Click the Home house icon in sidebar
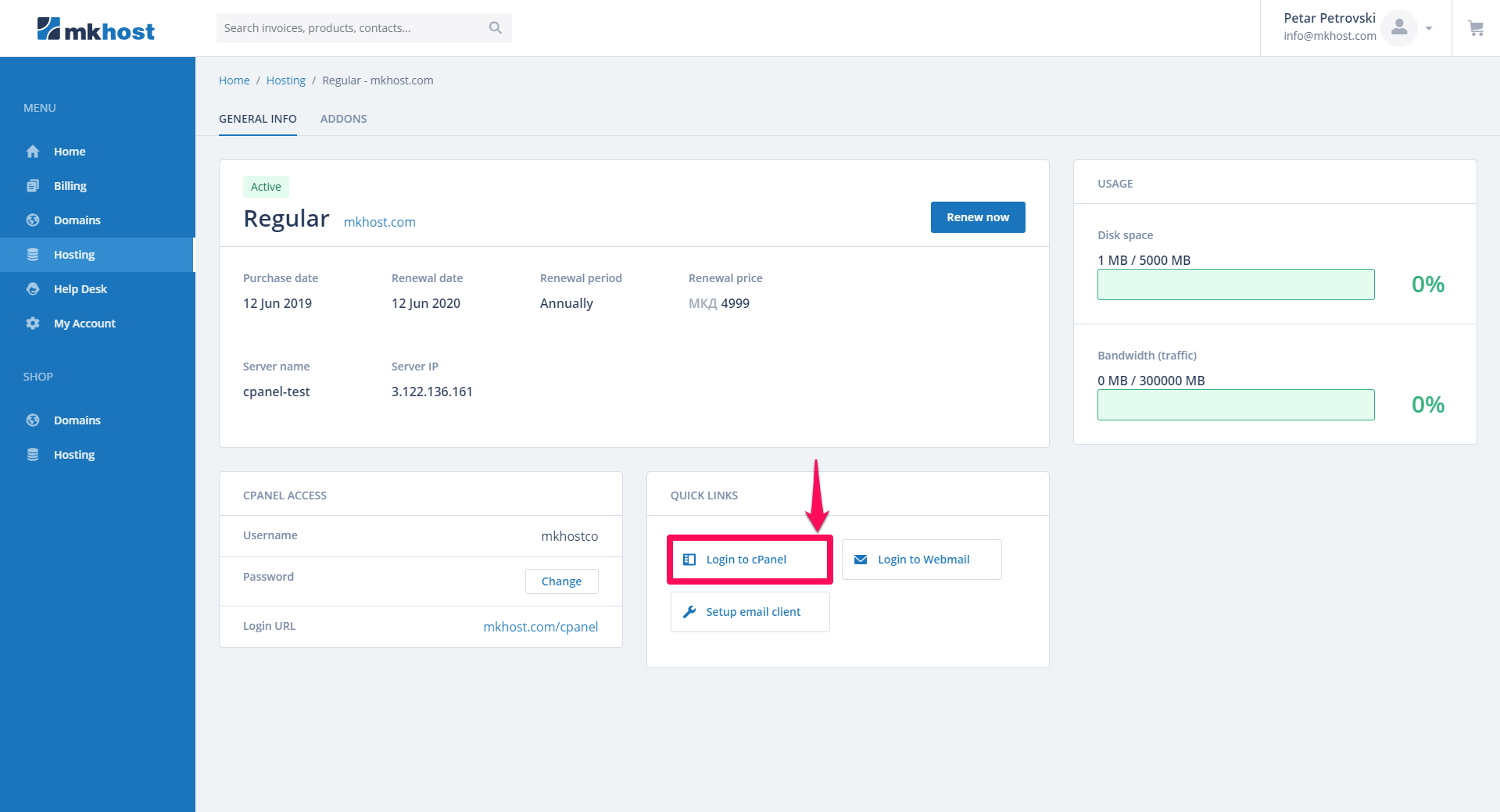The height and width of the screenshot is (812, 1500). [x=33, y=152]
